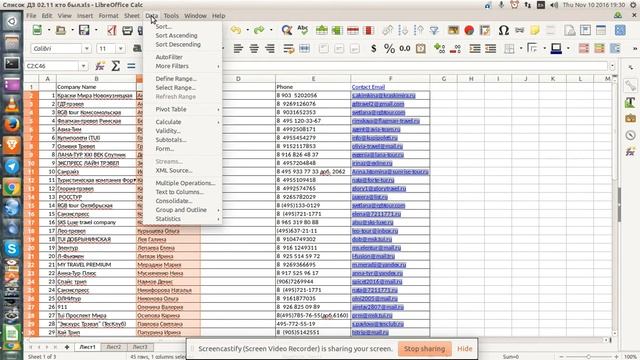Open the Name Box dropdown arrow
Viewport: 640px width, 360px height.
pyautogui.click(x=83, y=66)
